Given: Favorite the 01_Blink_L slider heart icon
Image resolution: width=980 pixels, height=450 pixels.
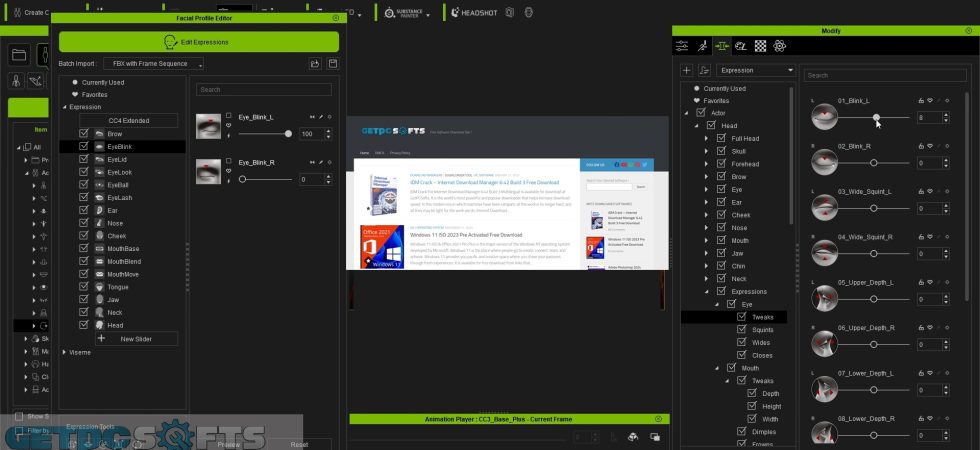Looking at the screenshot, I should pyautogui.click(x=930, y=101).
